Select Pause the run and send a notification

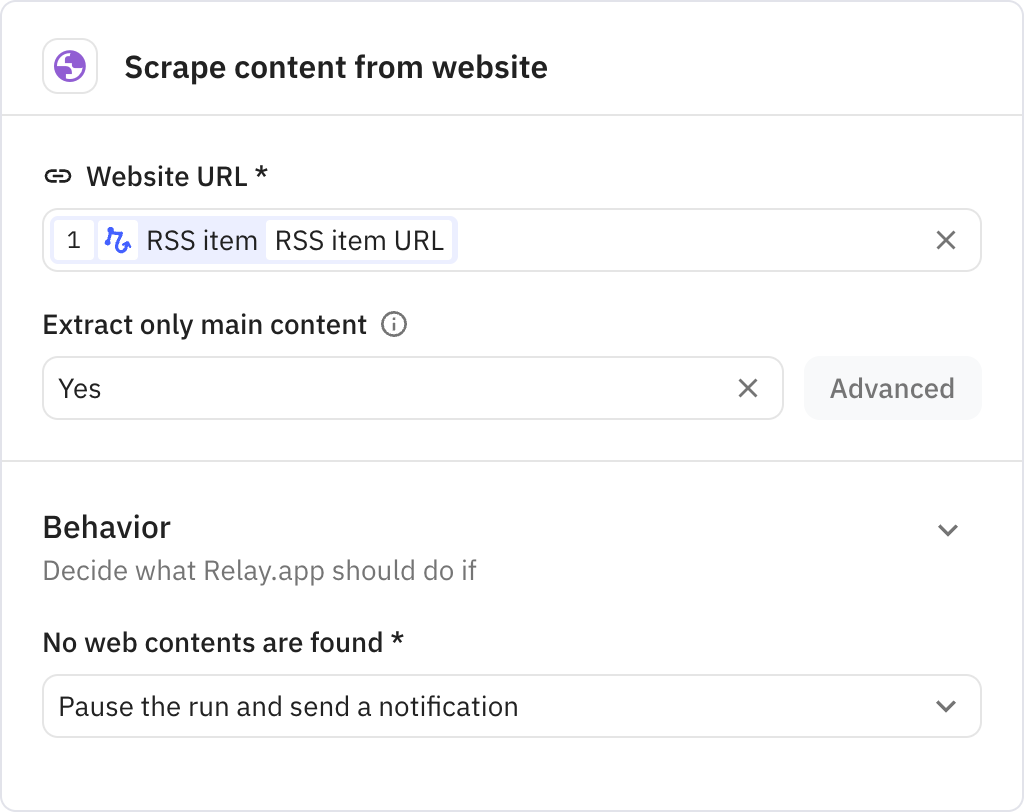(289, 706)
